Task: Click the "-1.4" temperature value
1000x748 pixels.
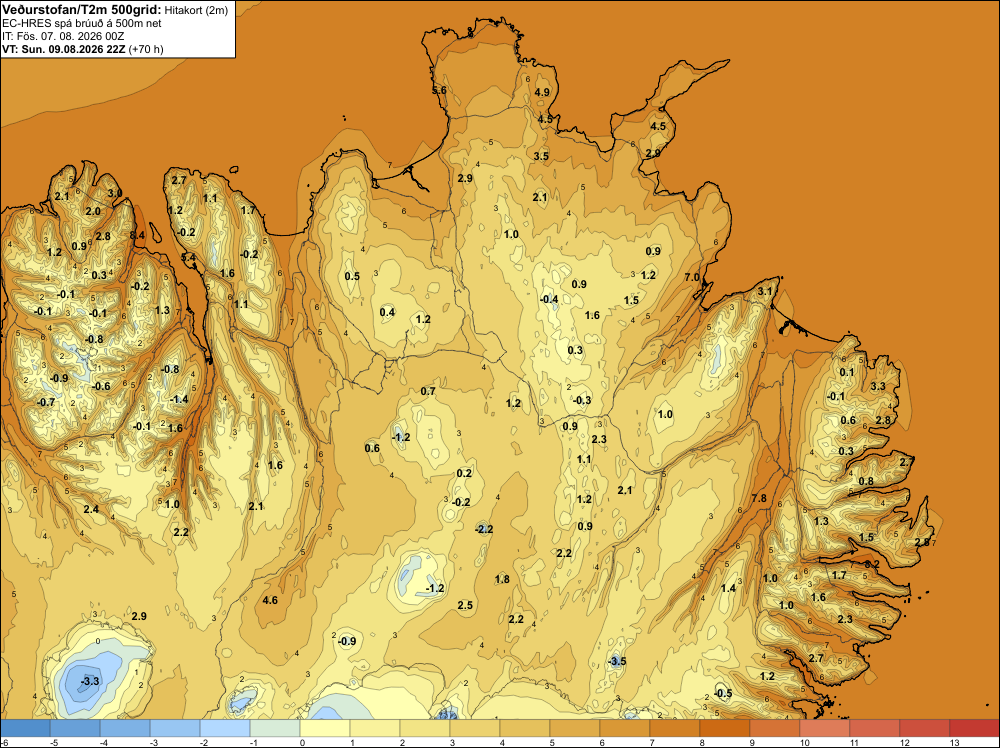Action: pos(179,399)
